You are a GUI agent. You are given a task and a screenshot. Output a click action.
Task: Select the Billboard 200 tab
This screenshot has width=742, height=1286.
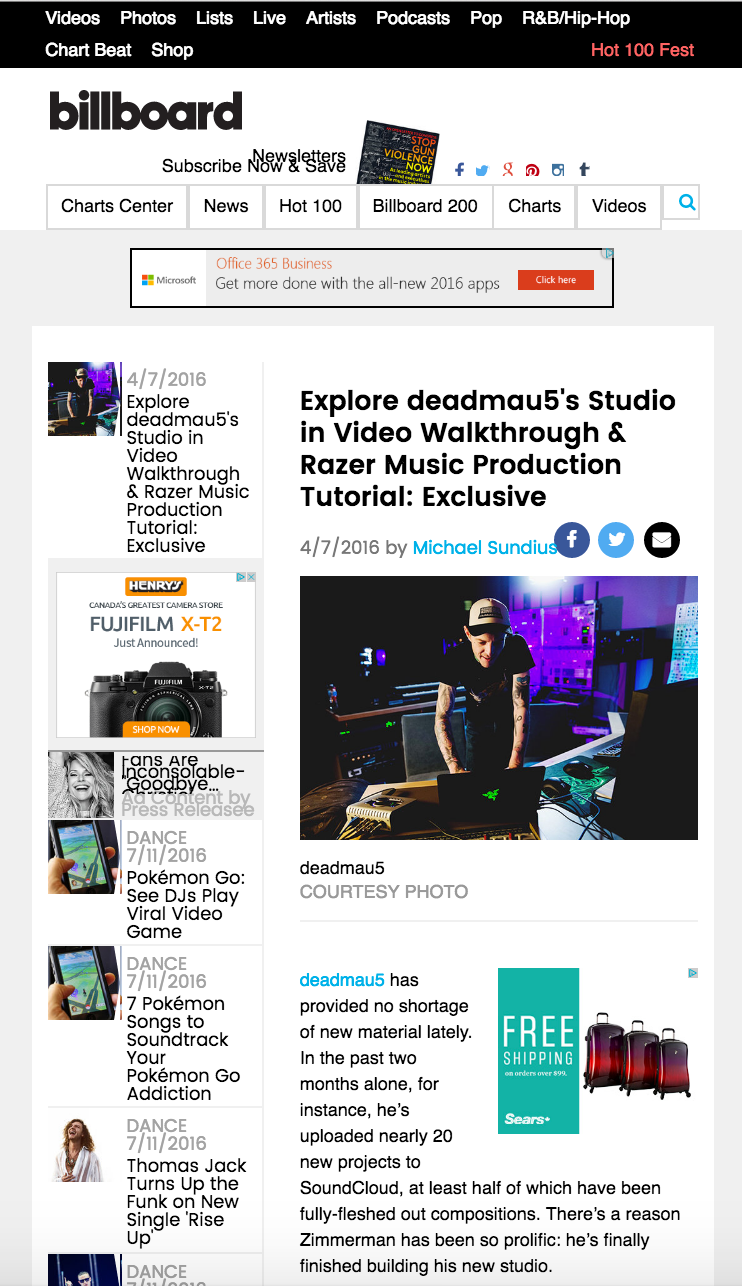425,206
